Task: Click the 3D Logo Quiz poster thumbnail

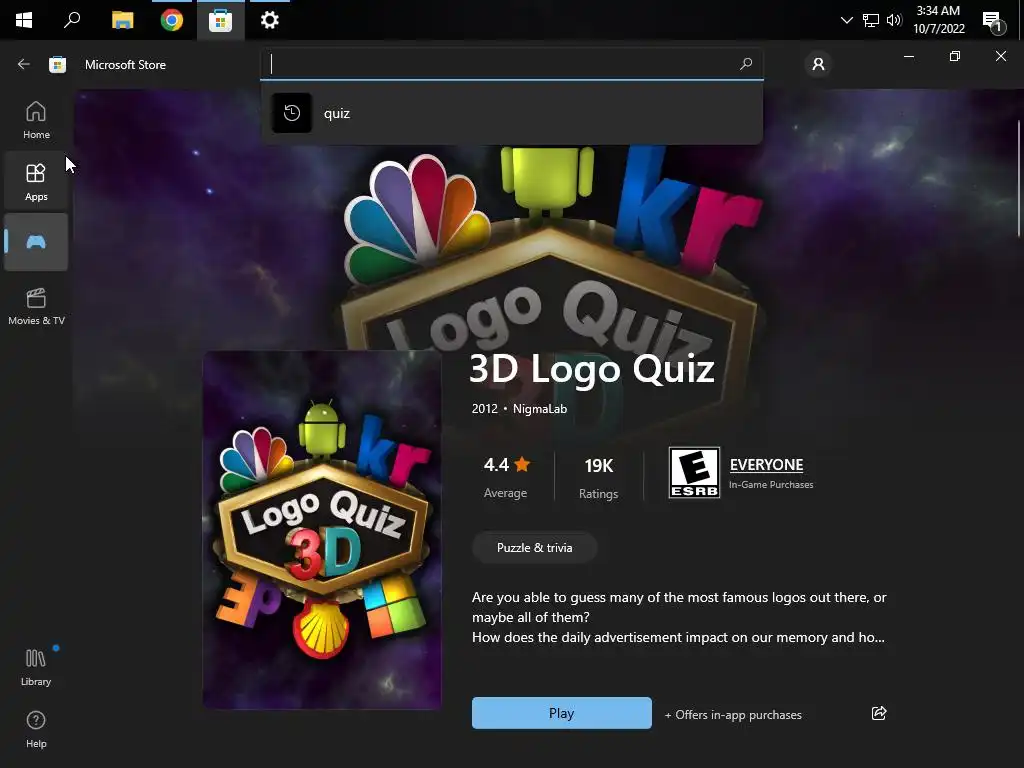Action: click(322, 530)
